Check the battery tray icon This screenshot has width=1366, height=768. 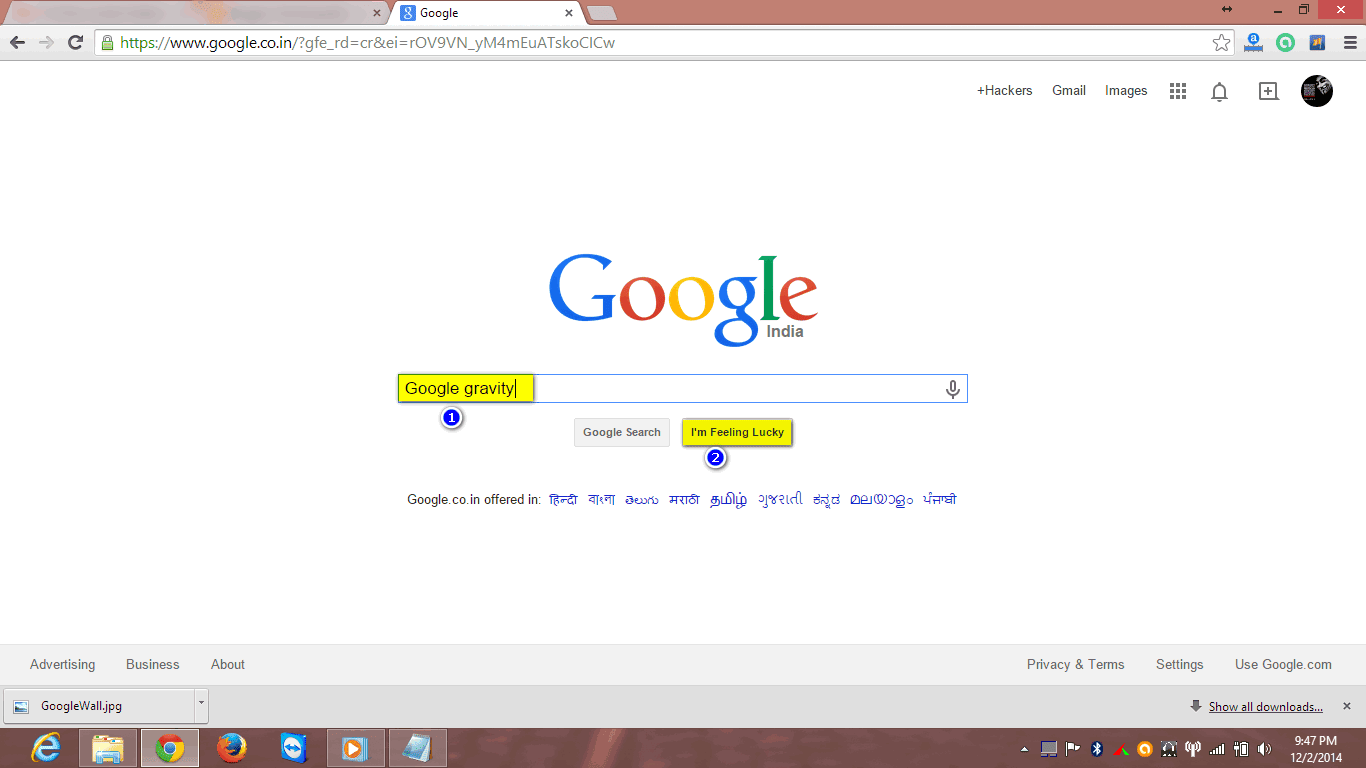pos(1241,748)
